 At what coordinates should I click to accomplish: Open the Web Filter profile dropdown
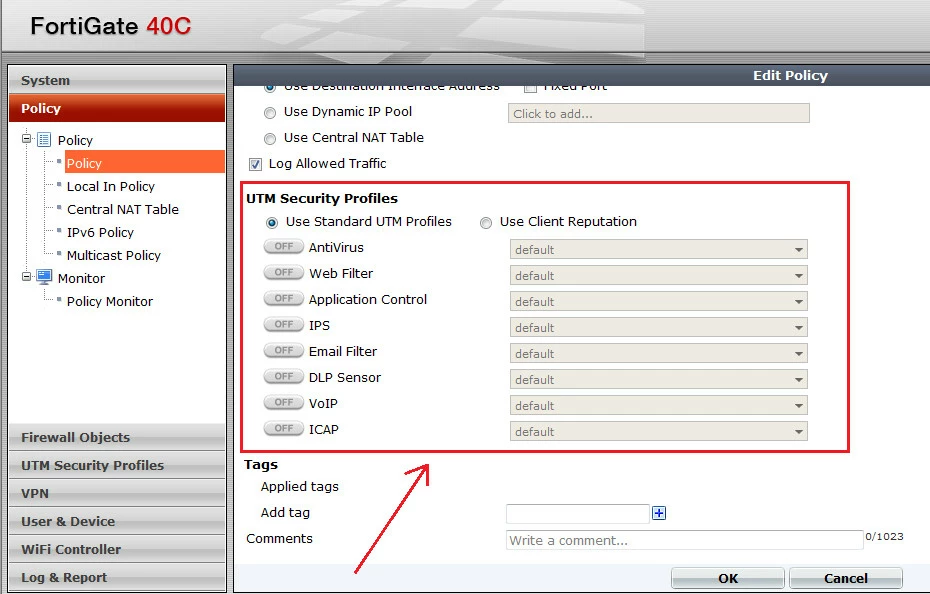[658, 275]
